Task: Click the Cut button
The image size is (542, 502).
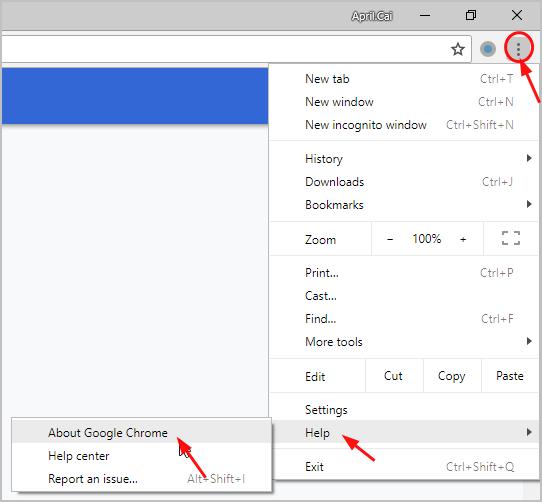Action: (394, 376)
